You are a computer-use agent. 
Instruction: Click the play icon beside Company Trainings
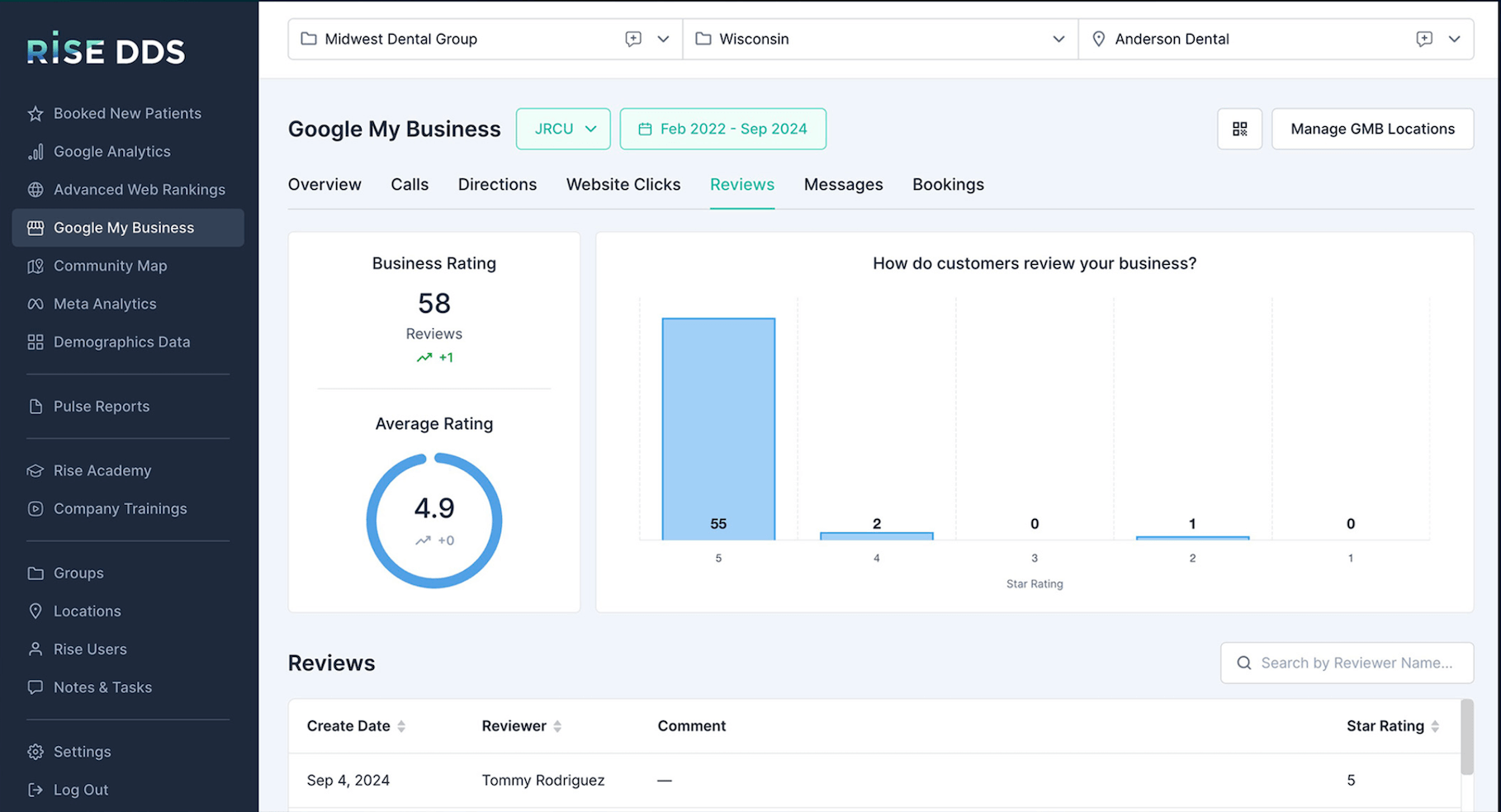pyautogui.click(x=36, y=508)
